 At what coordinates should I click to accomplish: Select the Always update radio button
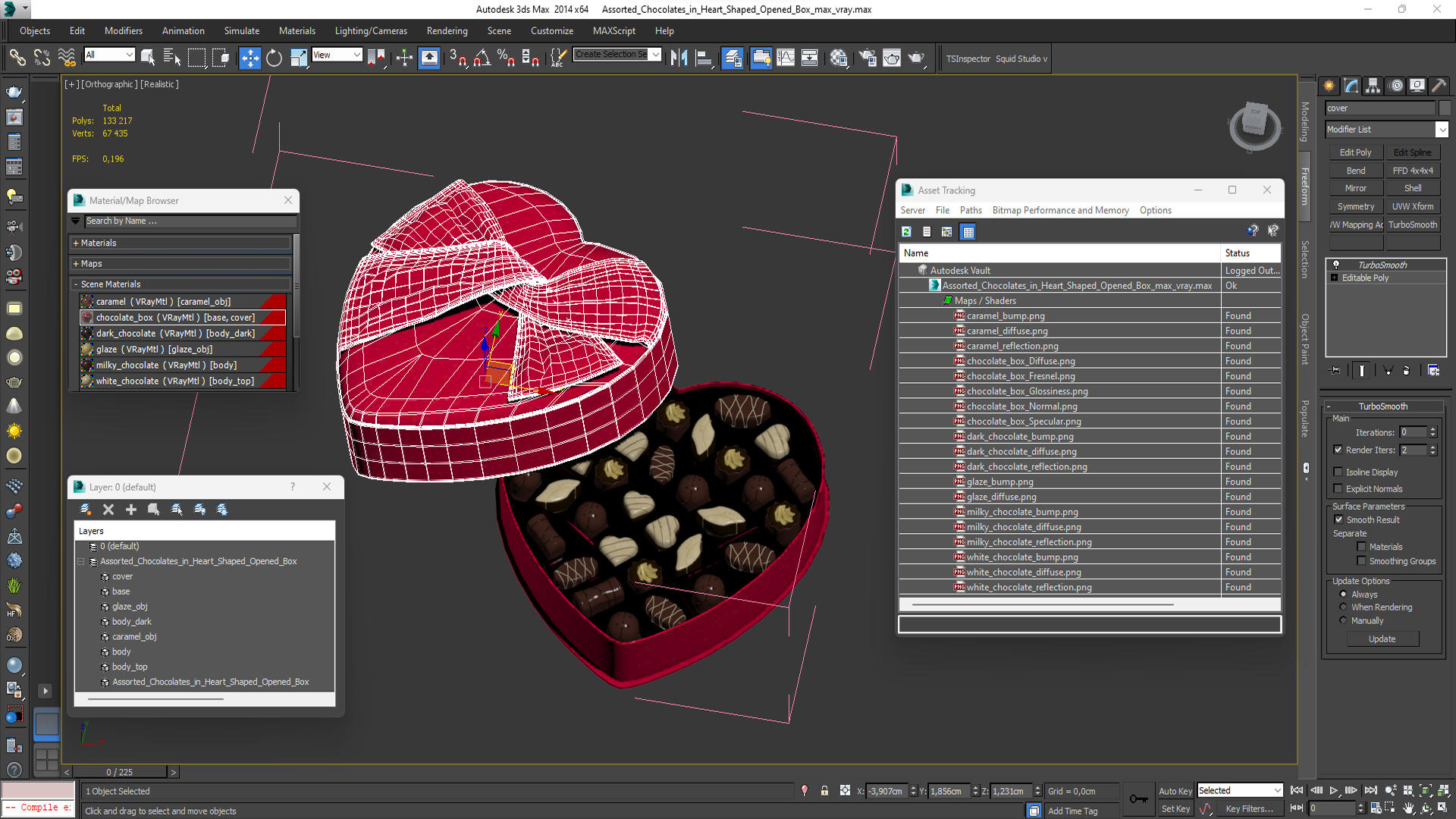1343,595
